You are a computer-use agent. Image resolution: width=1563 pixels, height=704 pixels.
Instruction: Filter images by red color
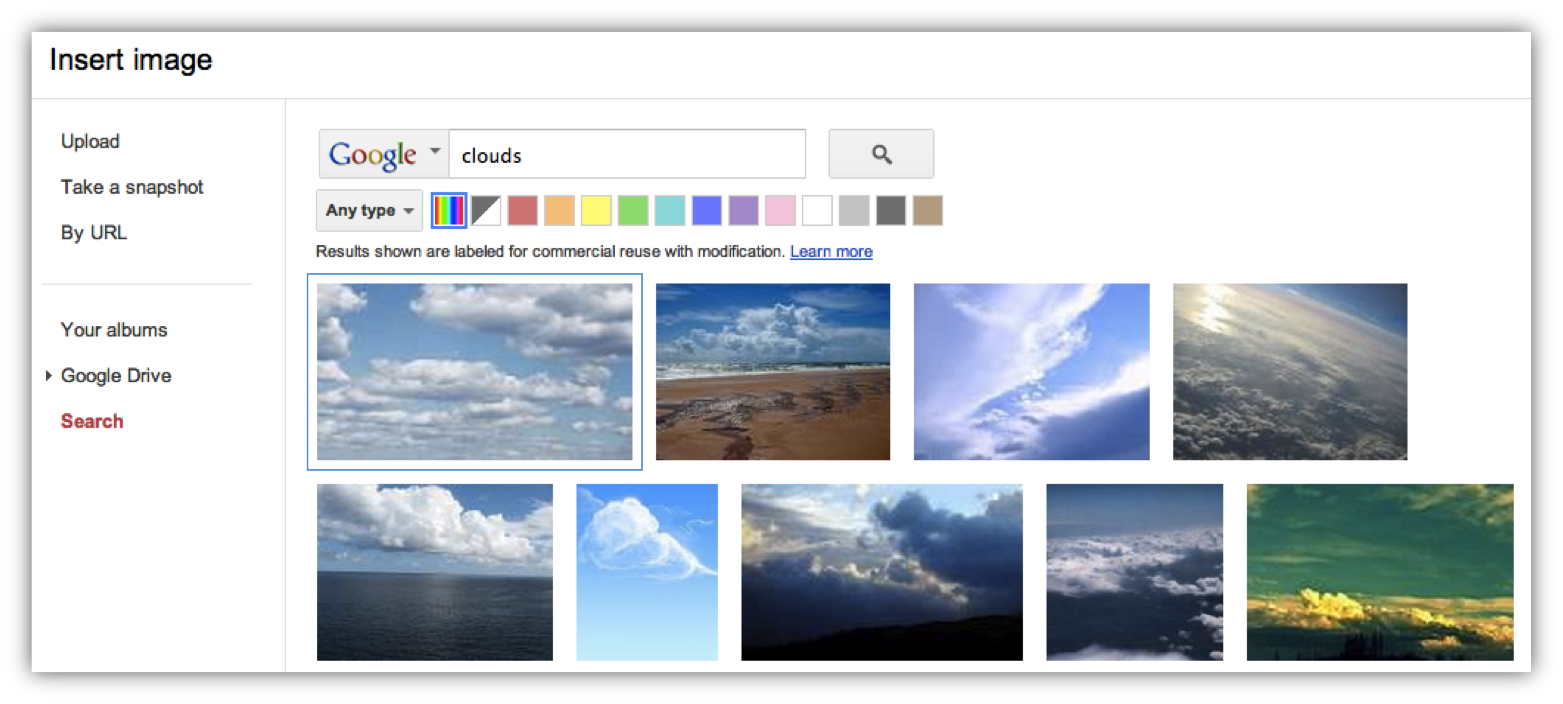pyautogui.click(x=523, y=210)
